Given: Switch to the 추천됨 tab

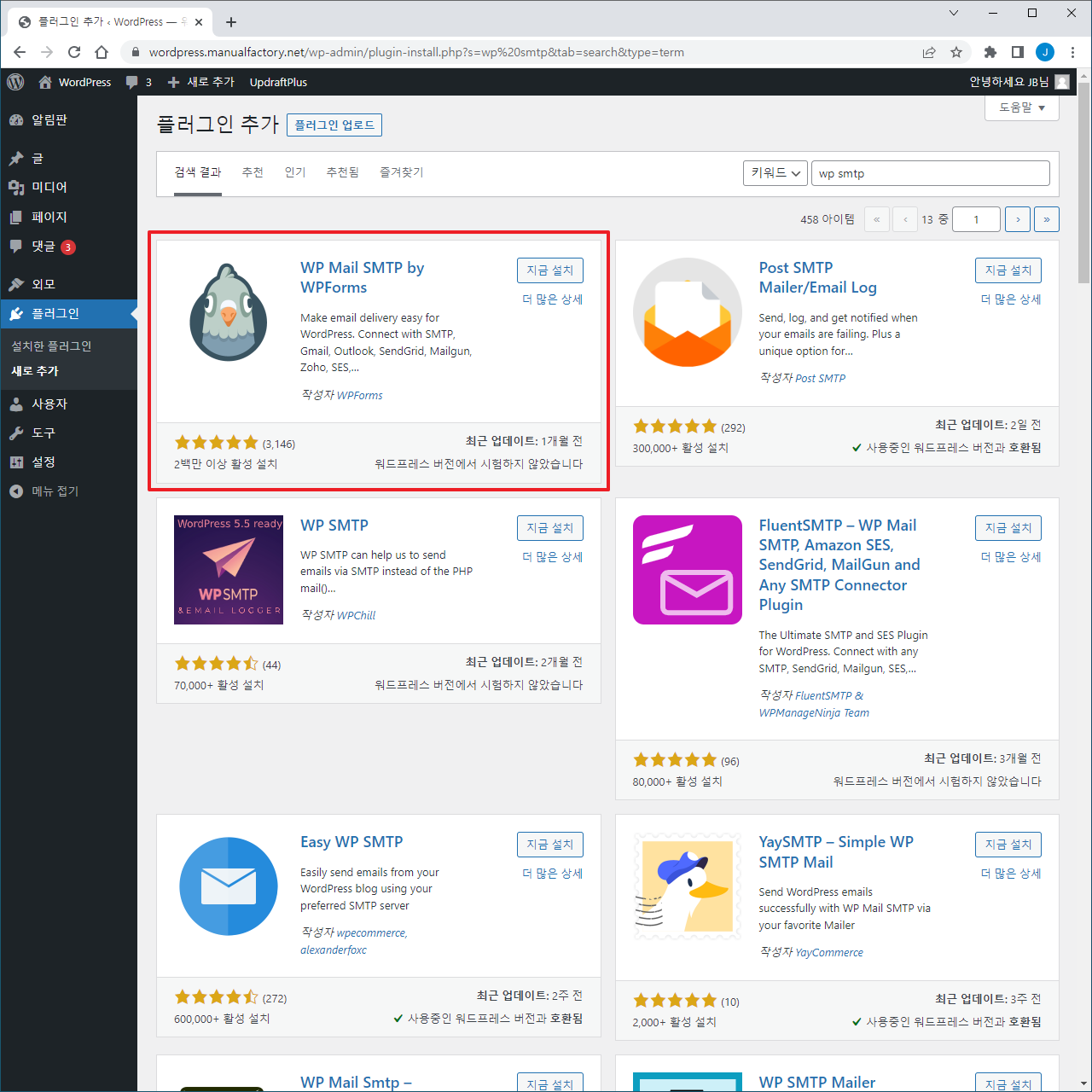Looking at the screenshot, I should point(342,172).
